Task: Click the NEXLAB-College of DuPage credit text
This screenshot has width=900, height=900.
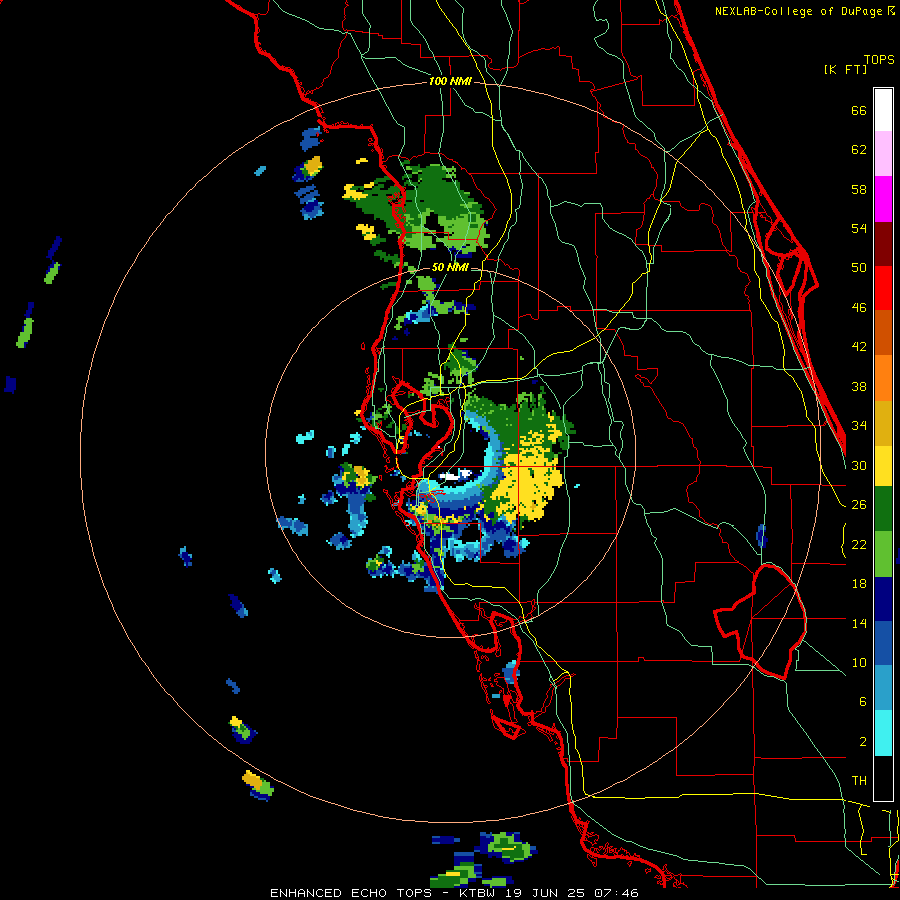Action: [x=799, y=11]
